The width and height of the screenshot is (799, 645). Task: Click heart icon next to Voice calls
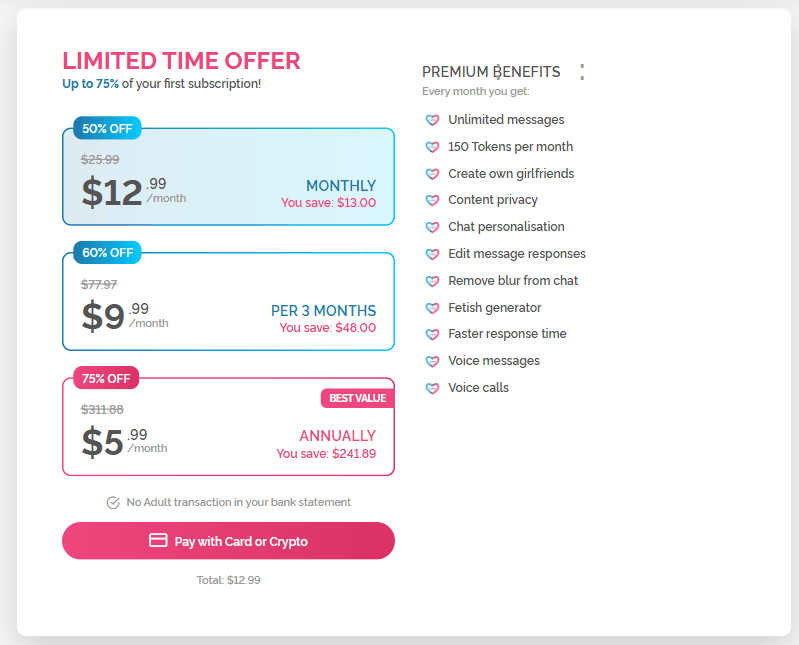click(432, 388)
